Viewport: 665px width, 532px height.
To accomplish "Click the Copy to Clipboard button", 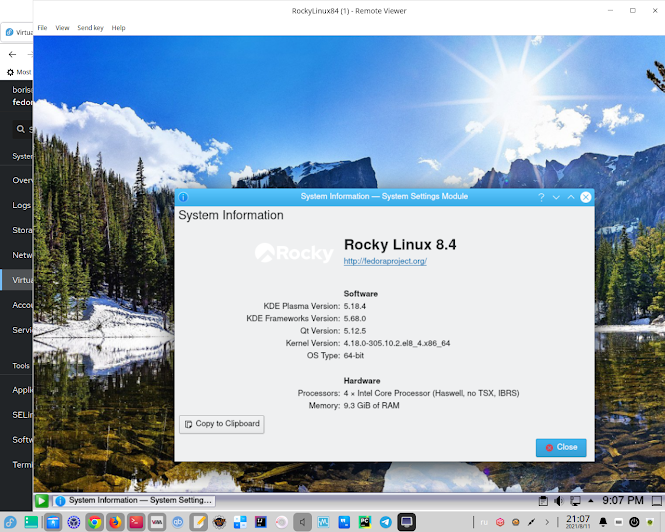I will (222, 424).
